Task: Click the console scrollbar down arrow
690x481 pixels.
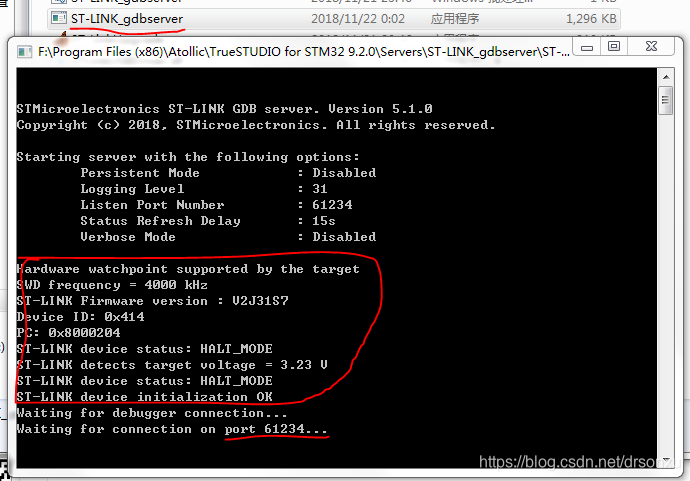Action: tap(666, 461)
